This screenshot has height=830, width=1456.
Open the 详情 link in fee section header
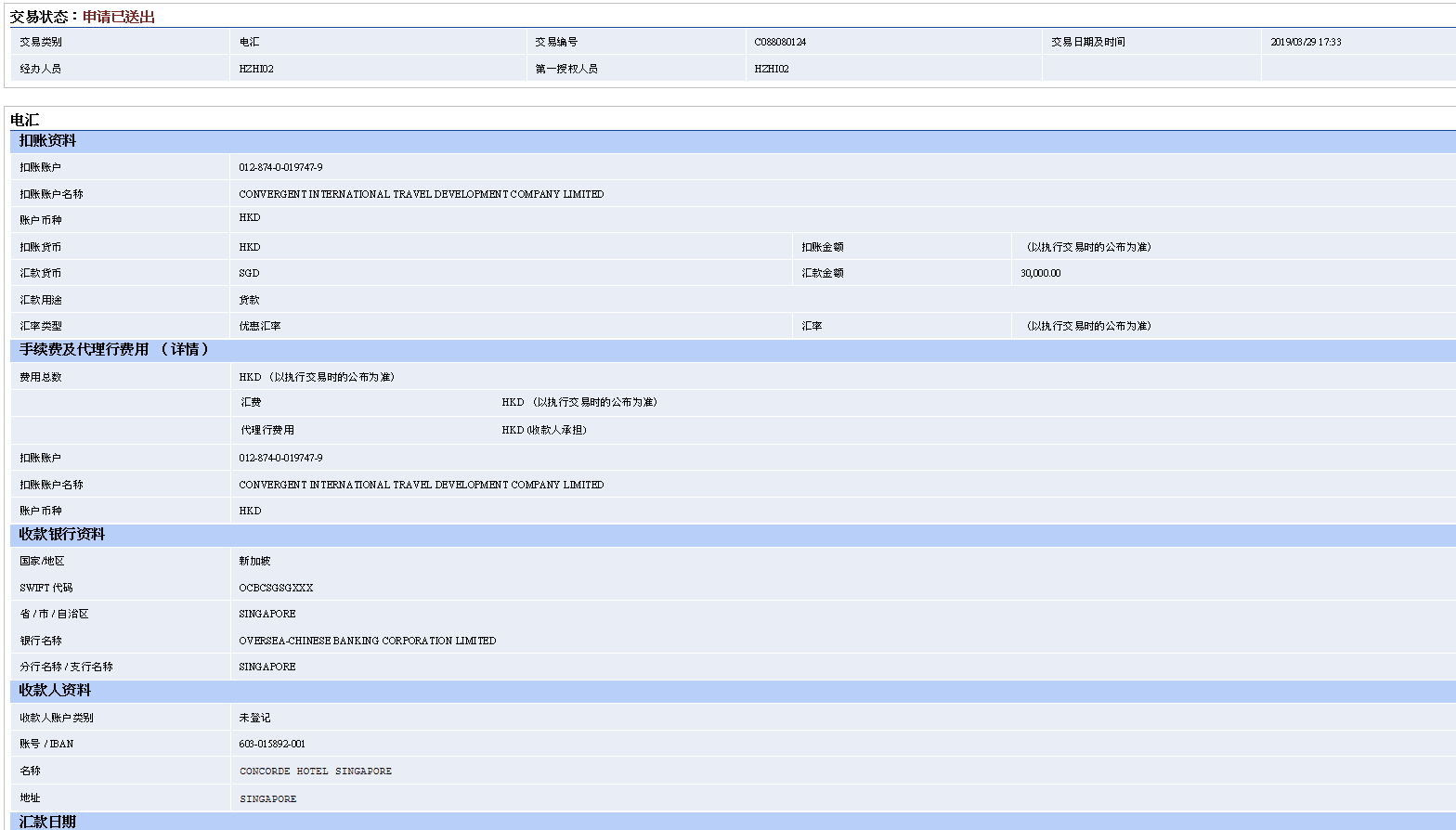[185, 350]
